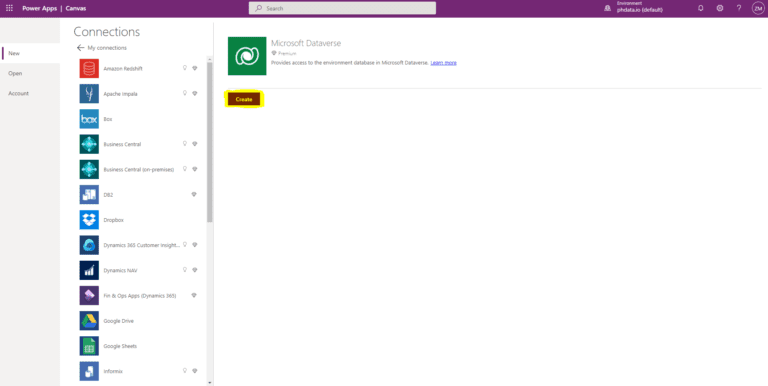Click the premium diamond icon beside Amazon Redshift
This screenshot has height=386, width=768.
pyautogui.click(x=194, y=69)
